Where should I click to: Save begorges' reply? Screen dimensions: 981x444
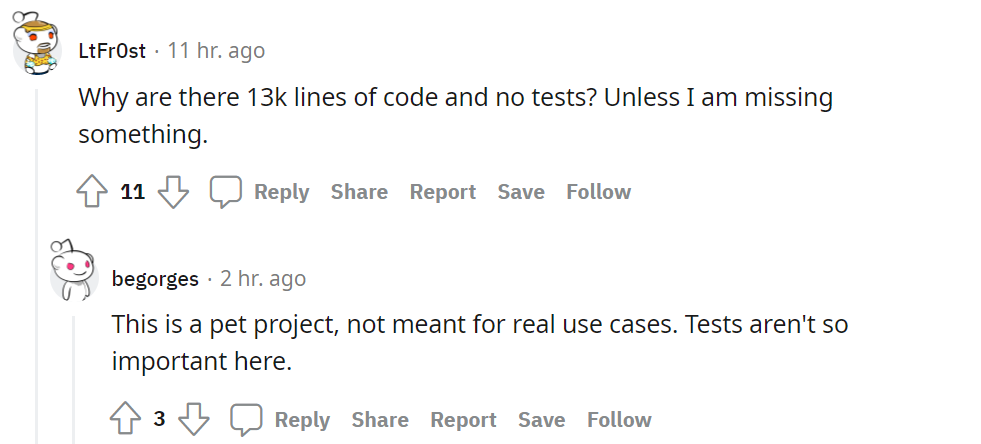(x=542, y=420)
